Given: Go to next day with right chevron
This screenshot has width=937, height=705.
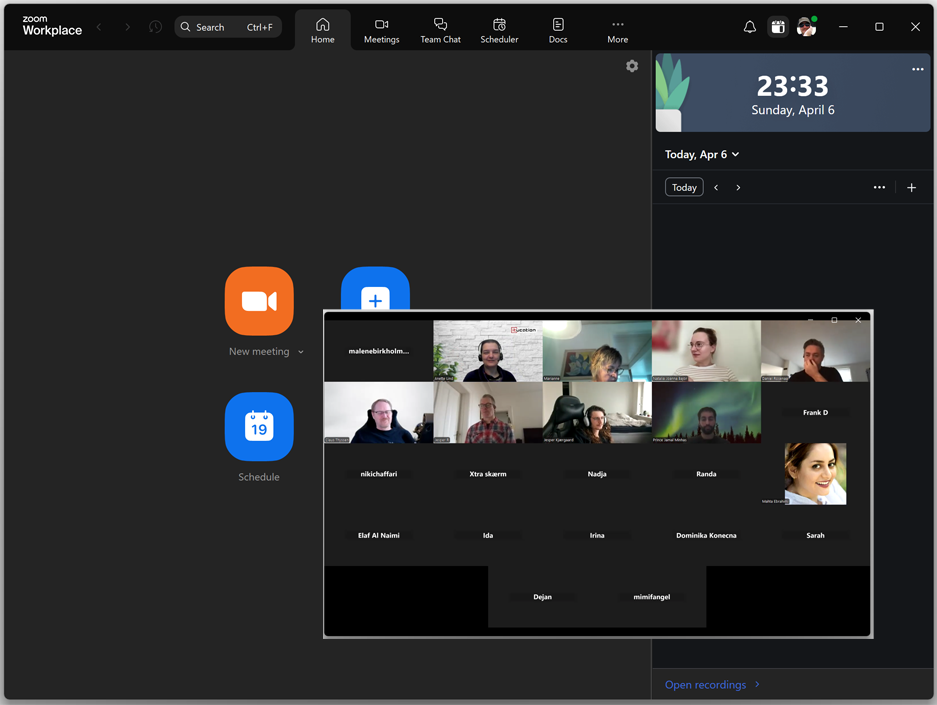Looking at the screenshot, I should (738, 187).
